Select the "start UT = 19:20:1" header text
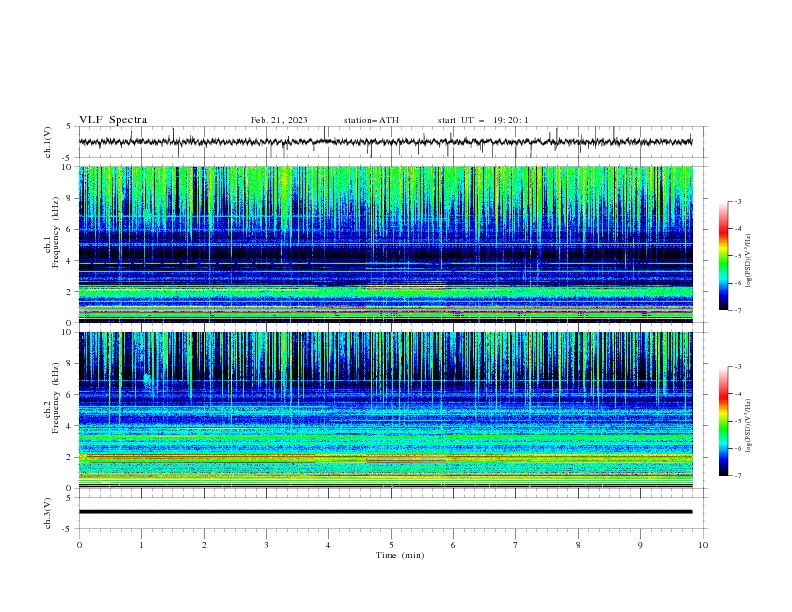 pyautogui.click(x=483, y=120)
